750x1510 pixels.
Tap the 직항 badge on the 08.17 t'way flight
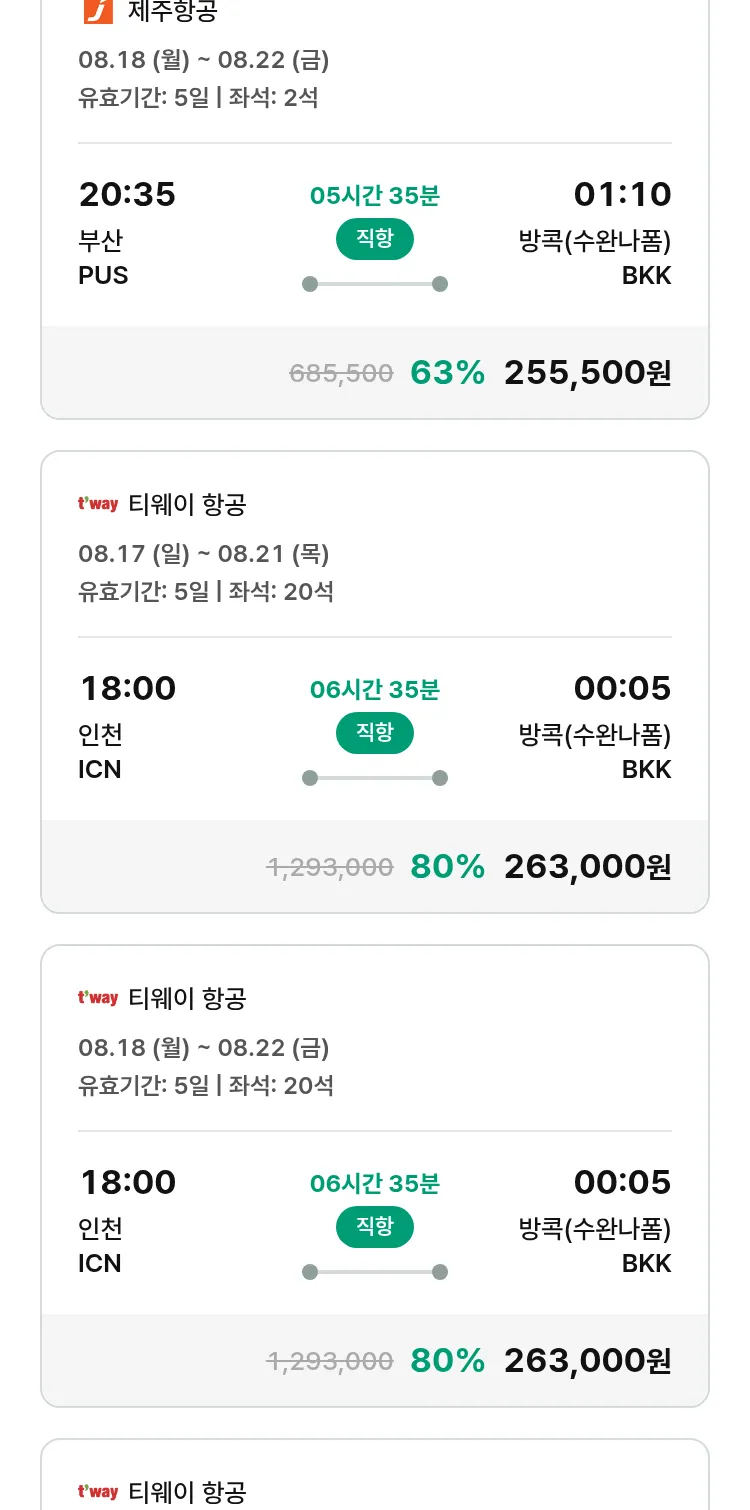[374, 734]
